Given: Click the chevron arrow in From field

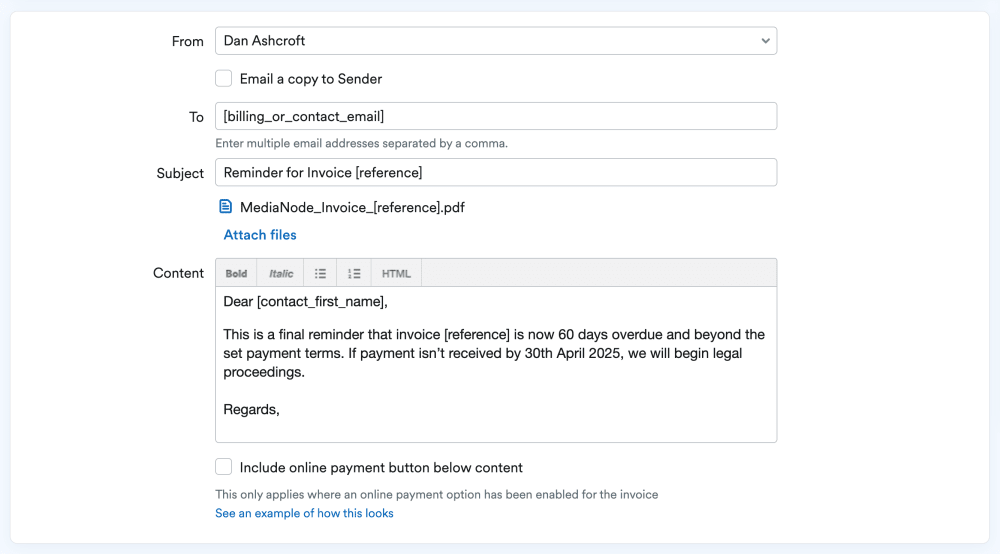Looking at the screenshot, I should click(x=765, y=41).
